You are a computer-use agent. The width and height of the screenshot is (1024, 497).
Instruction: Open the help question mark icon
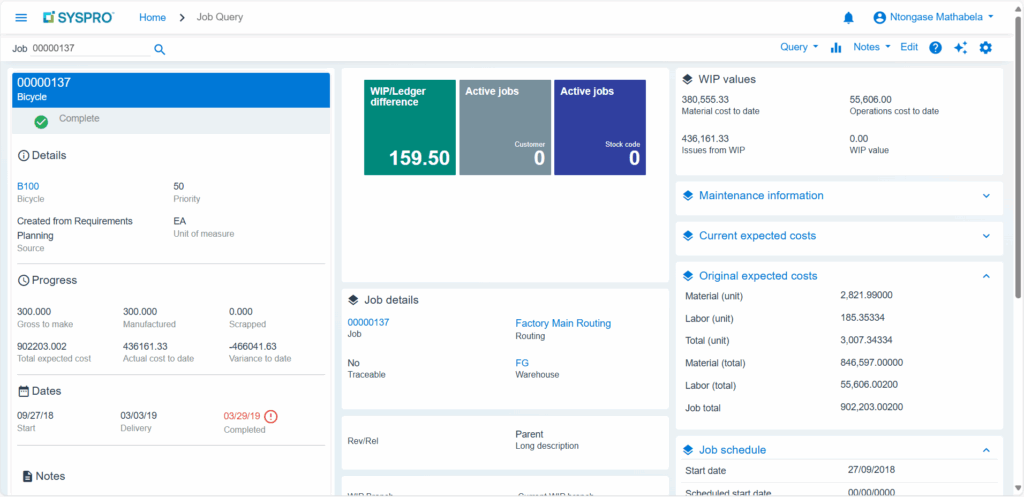tap(935, 48)
